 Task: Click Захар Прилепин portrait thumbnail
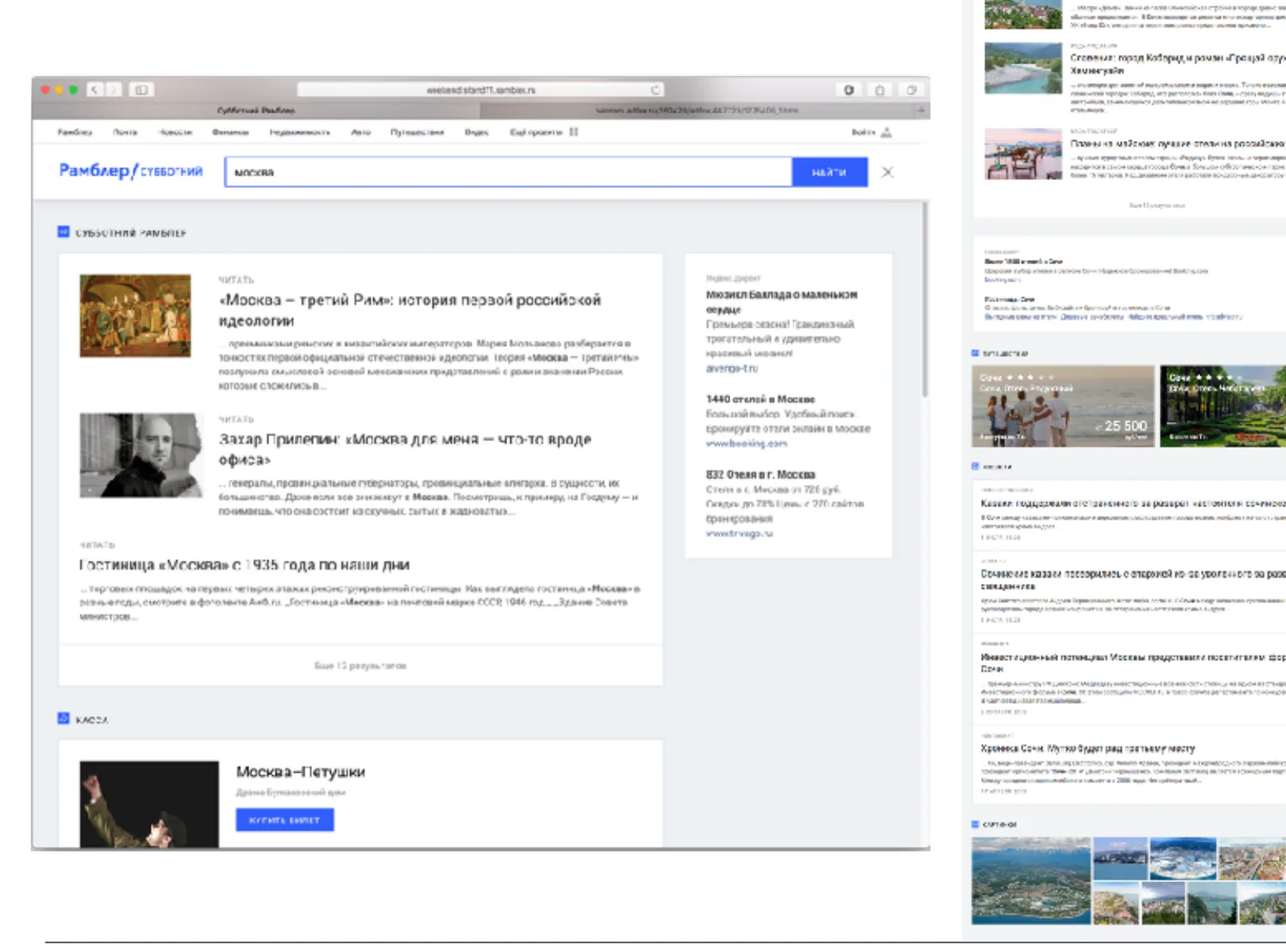tap(141, 456)
